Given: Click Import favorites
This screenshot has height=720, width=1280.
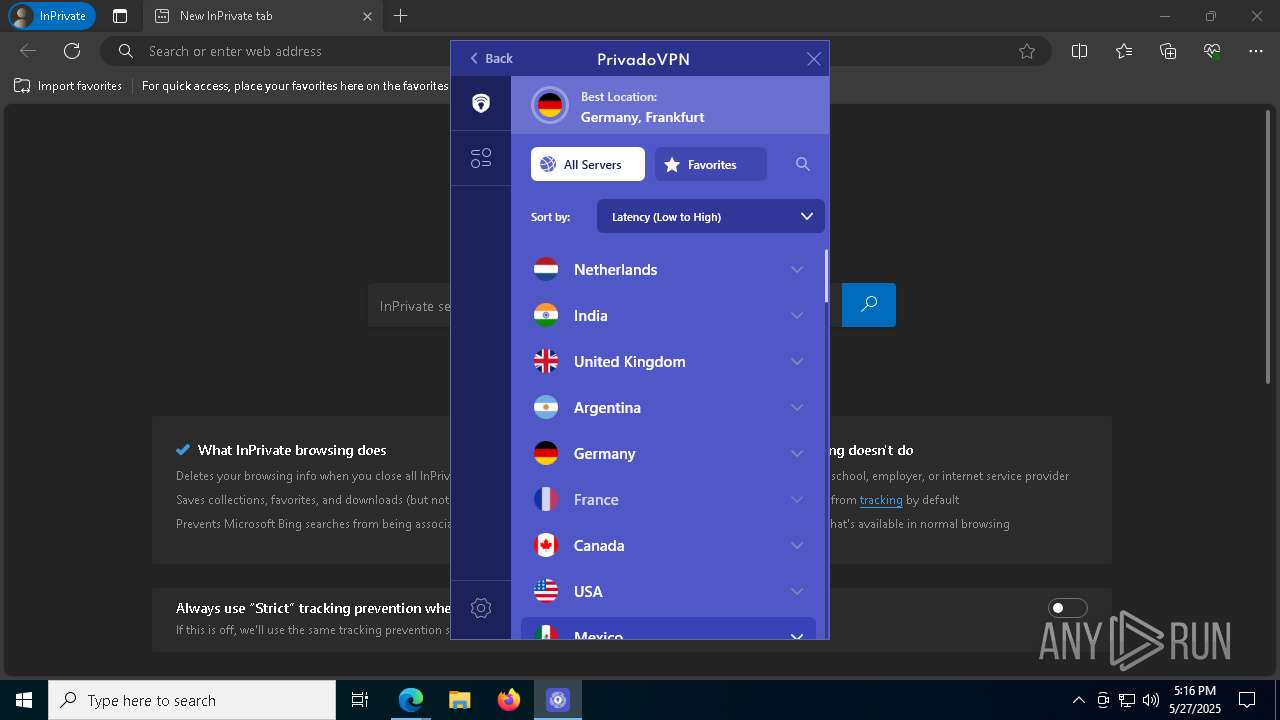Looking at the screenshot, I should [68, 86].
